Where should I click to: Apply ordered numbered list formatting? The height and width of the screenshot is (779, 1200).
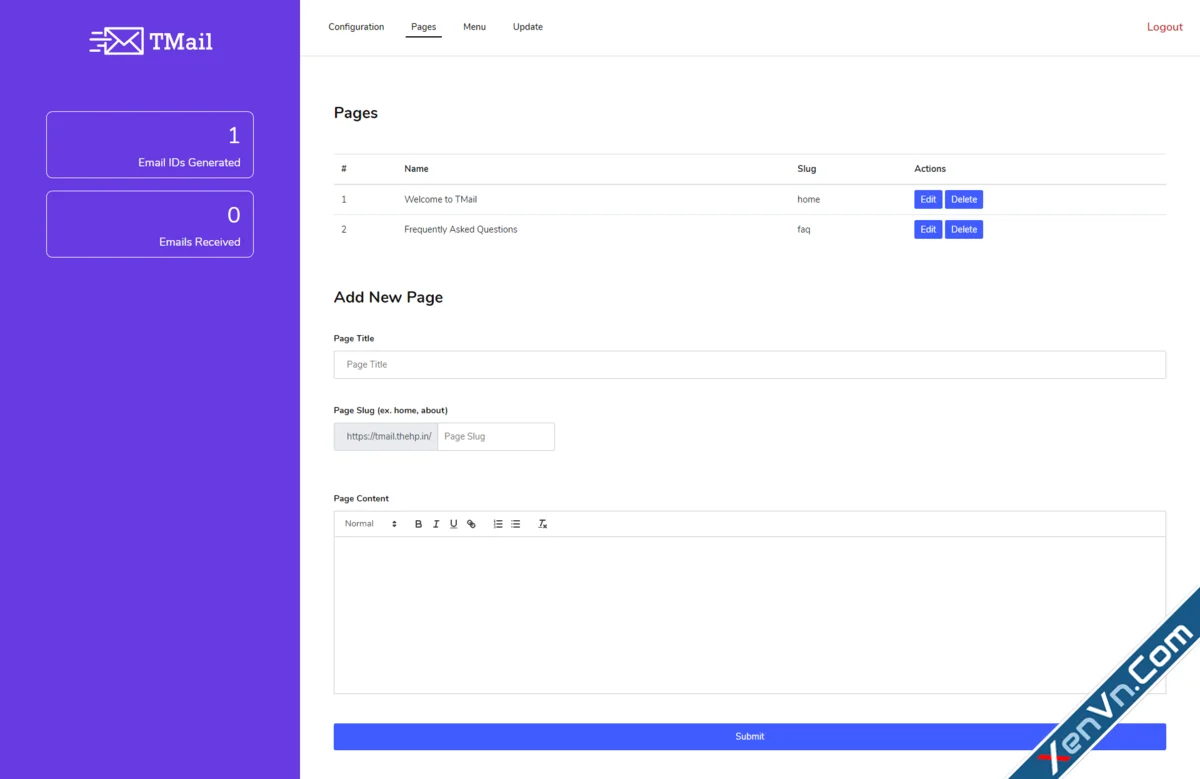coord(498,524)
